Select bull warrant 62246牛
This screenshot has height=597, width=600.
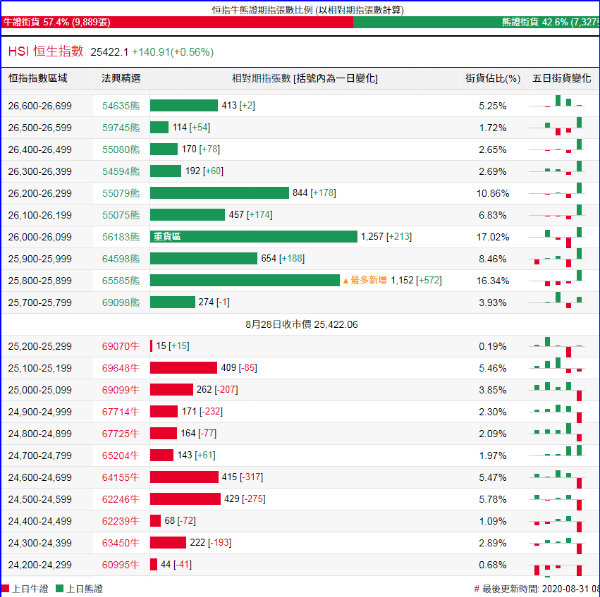tap(121, 499)
